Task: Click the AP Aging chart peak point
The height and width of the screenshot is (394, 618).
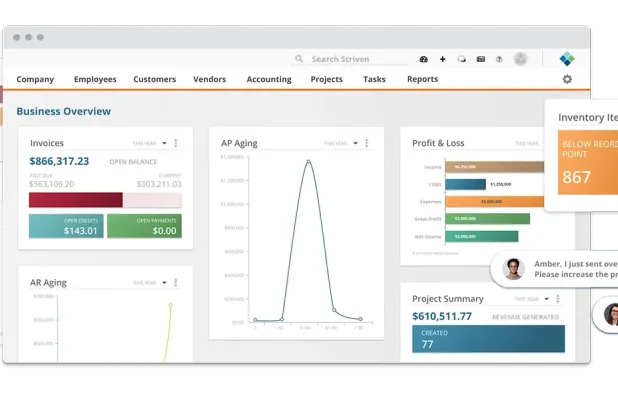Action: pyautogui.click(x=309, y=162)
